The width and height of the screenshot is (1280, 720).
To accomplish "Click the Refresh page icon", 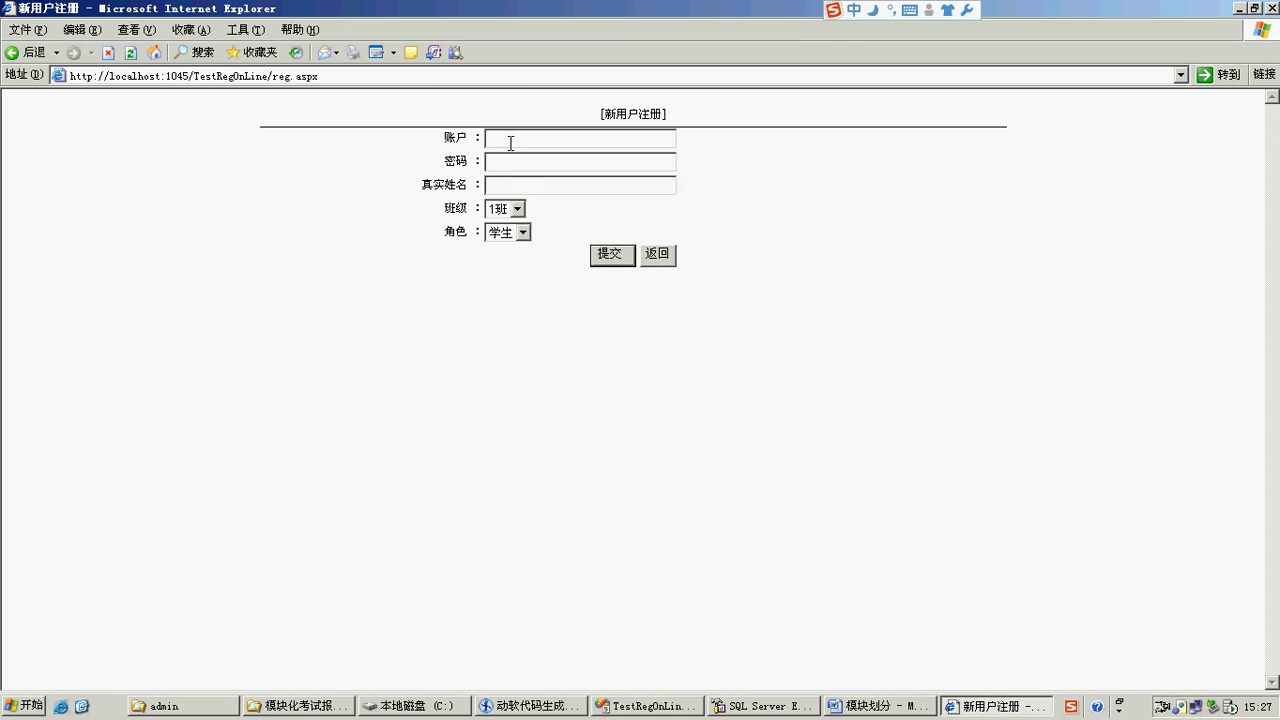I will (x=130, y=53).
